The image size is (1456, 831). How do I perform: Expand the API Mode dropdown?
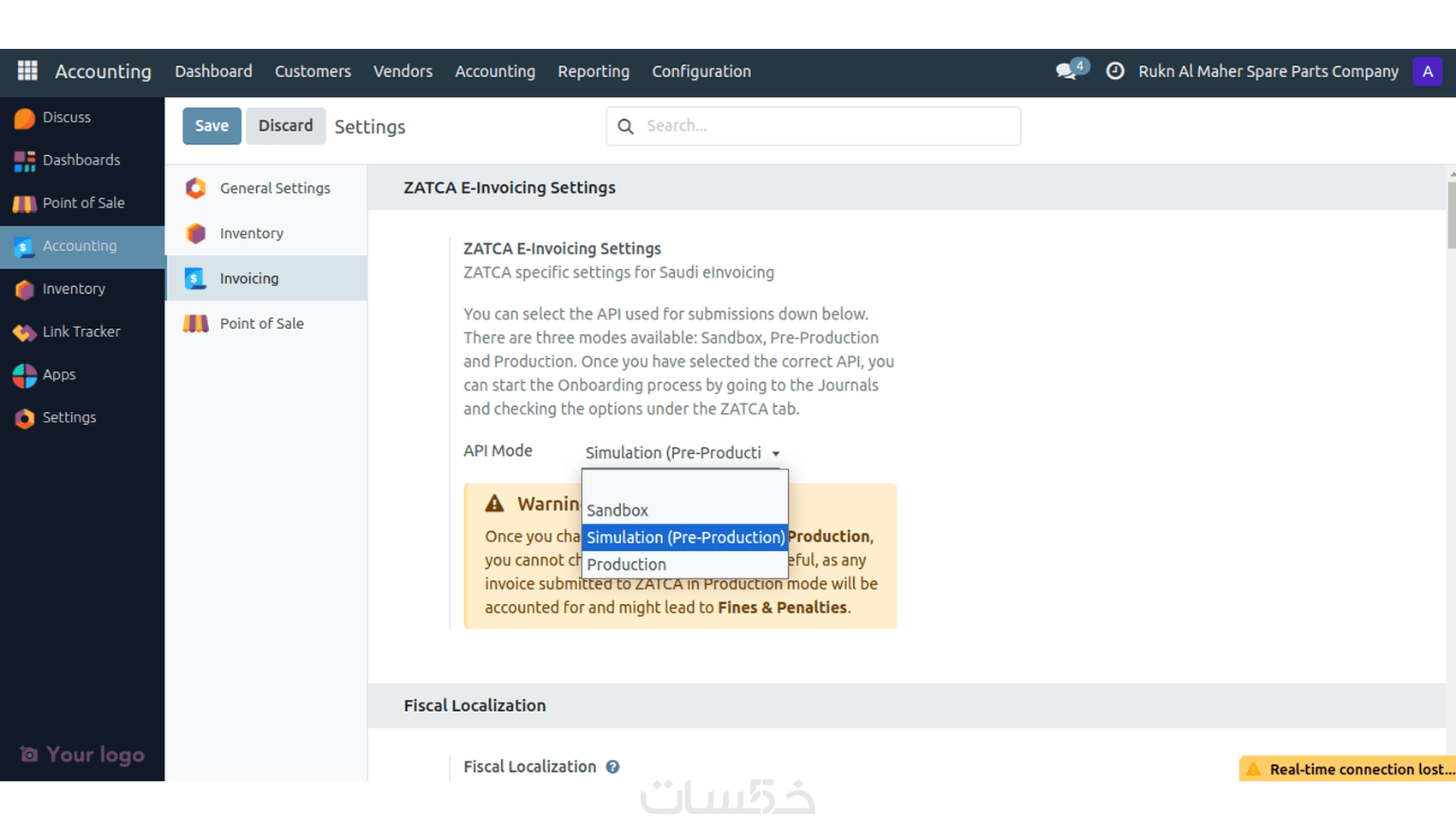[x=683, y=452]
